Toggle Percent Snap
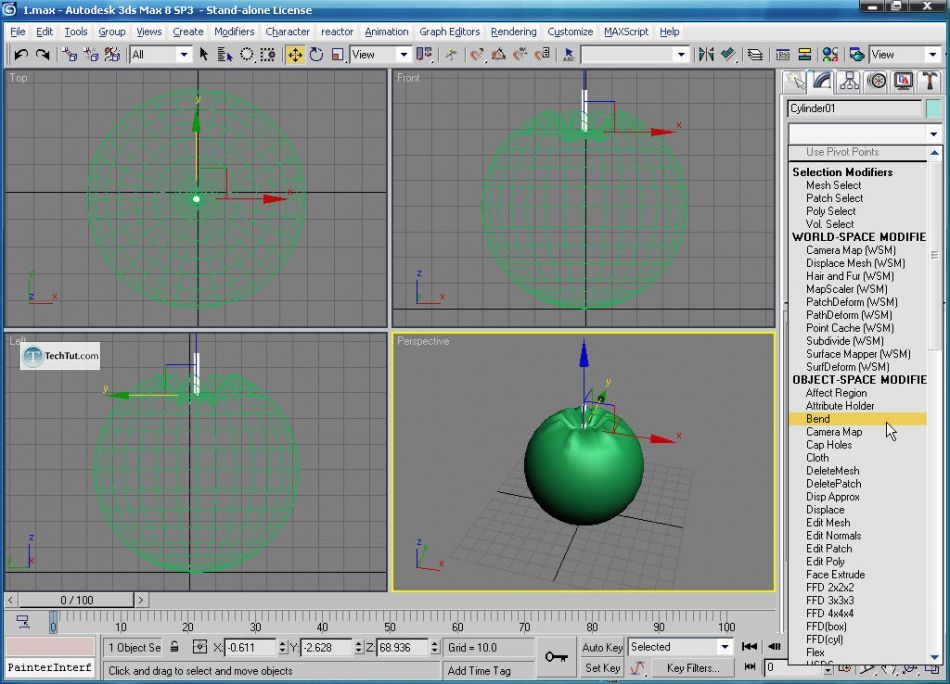Screen dimensions: 950x684 520,55
